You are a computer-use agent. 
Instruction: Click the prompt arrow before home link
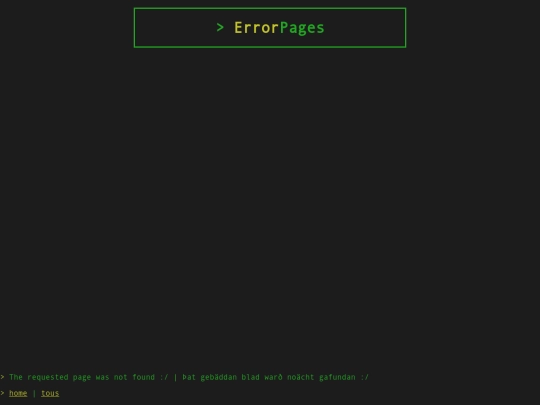pos(2,393)
